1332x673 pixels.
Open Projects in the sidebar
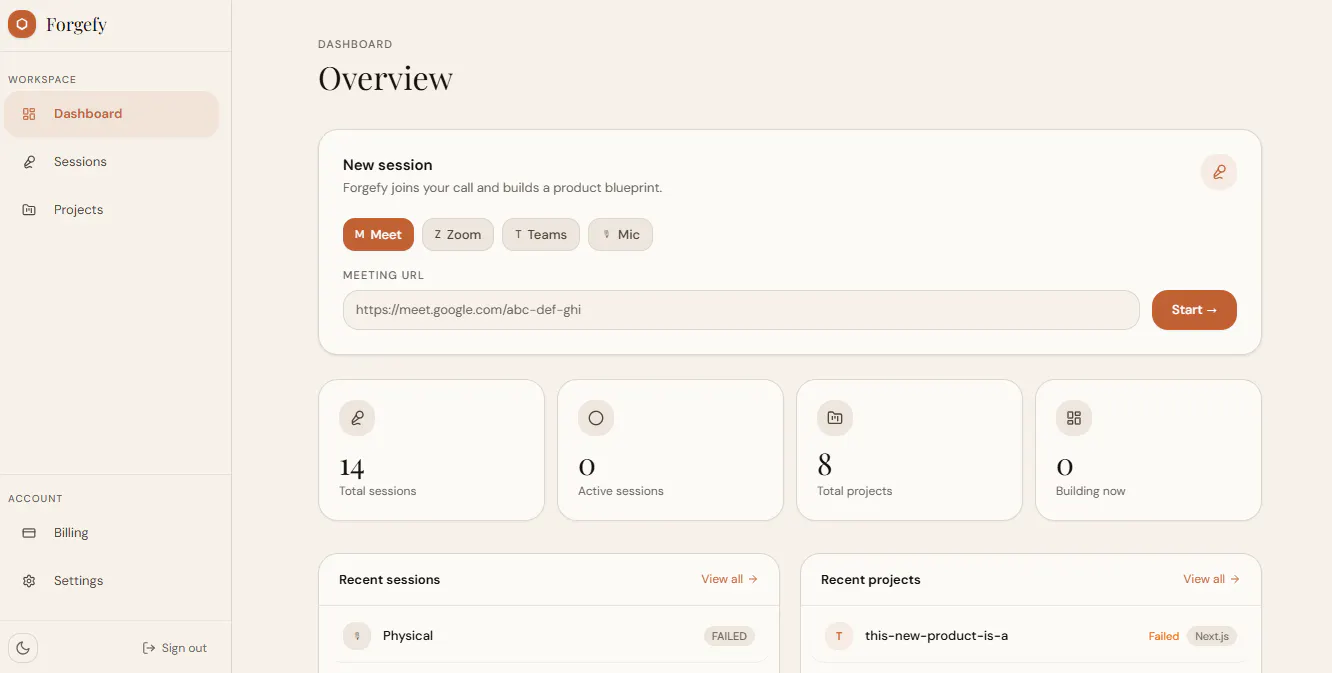point(111,210)
